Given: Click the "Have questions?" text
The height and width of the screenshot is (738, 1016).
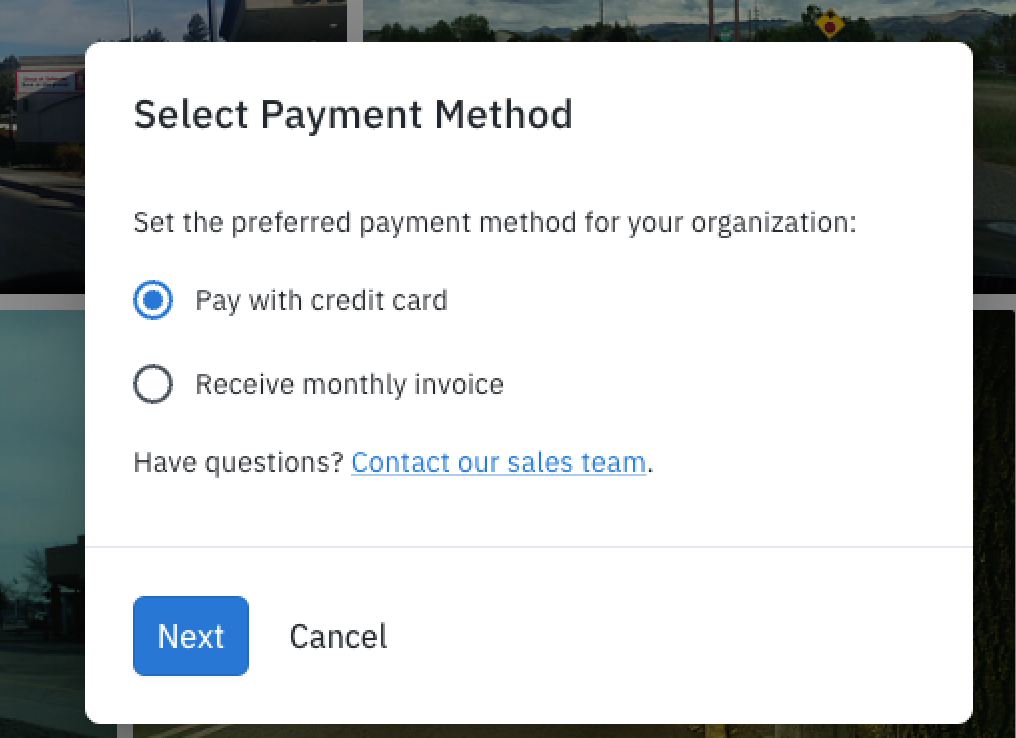Looking at the screenshot, I should (x=238, y=463).
